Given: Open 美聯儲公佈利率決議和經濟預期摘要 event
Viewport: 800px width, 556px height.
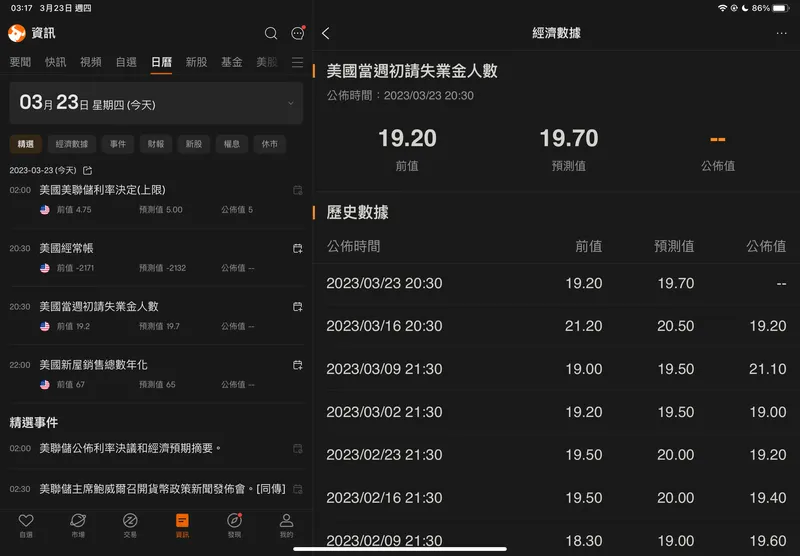Looking at the screenshot, I should [156, 448].
